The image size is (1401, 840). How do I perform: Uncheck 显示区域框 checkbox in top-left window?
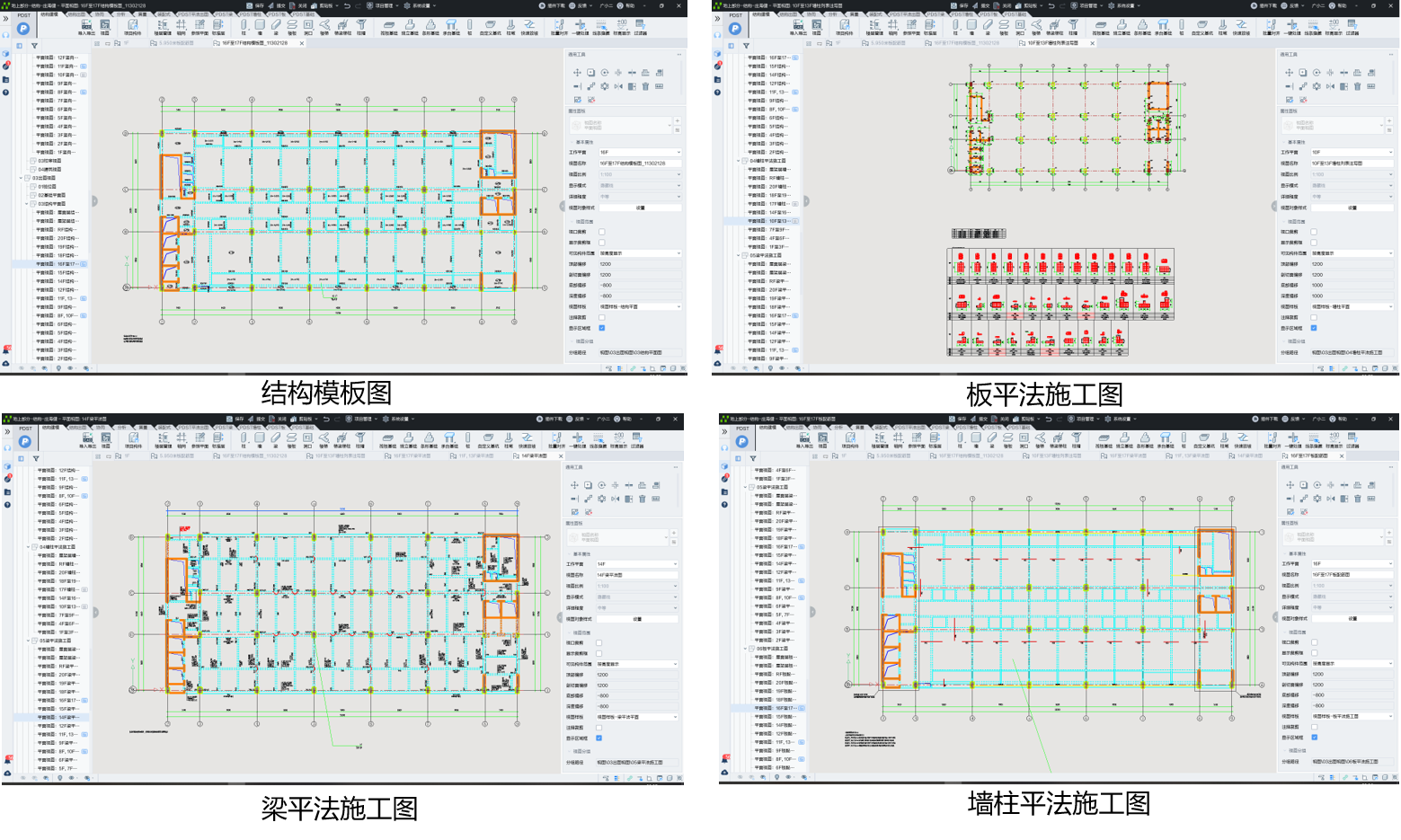click(602, 328)
